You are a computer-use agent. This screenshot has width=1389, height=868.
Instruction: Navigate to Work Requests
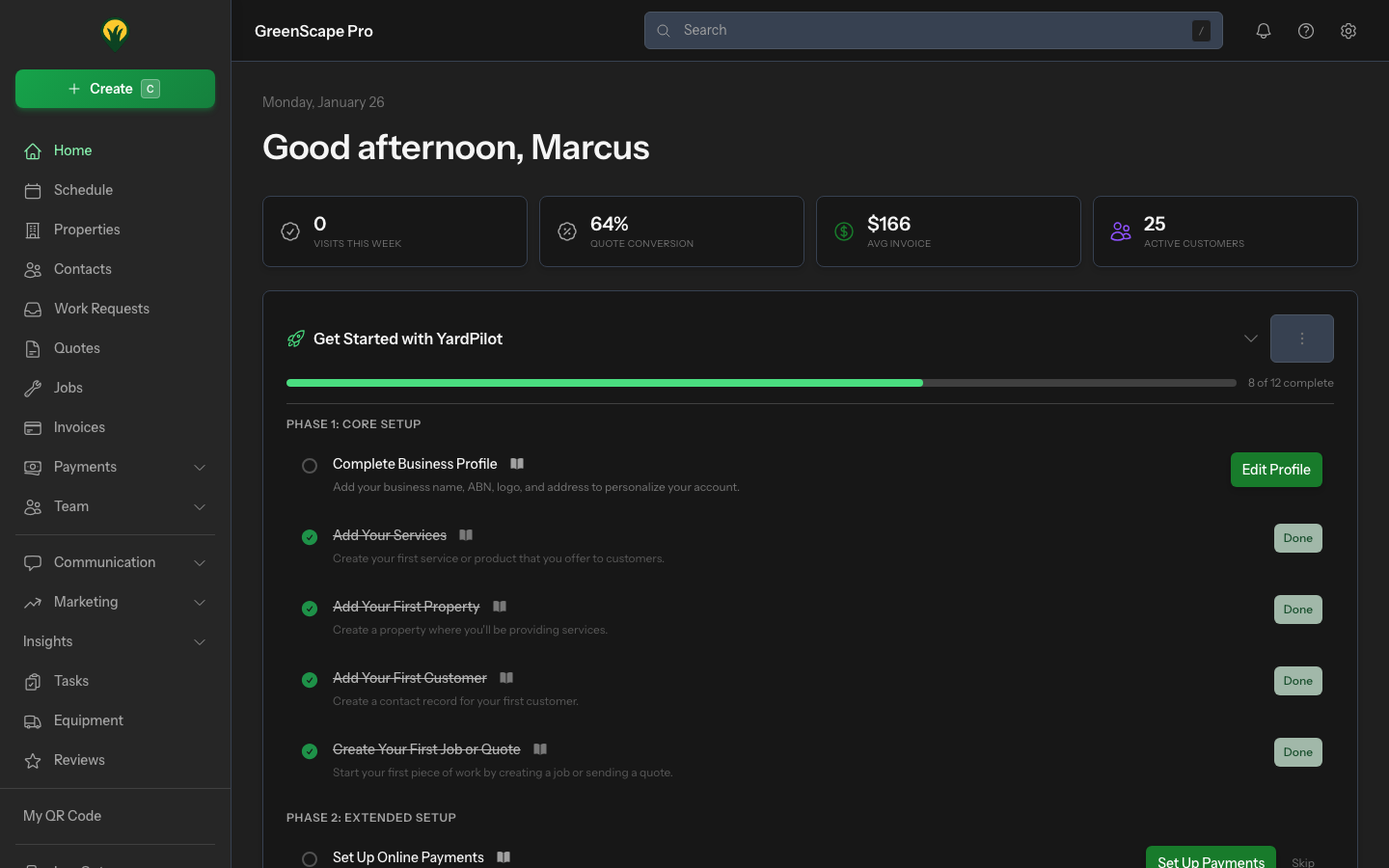coord(101,309)
